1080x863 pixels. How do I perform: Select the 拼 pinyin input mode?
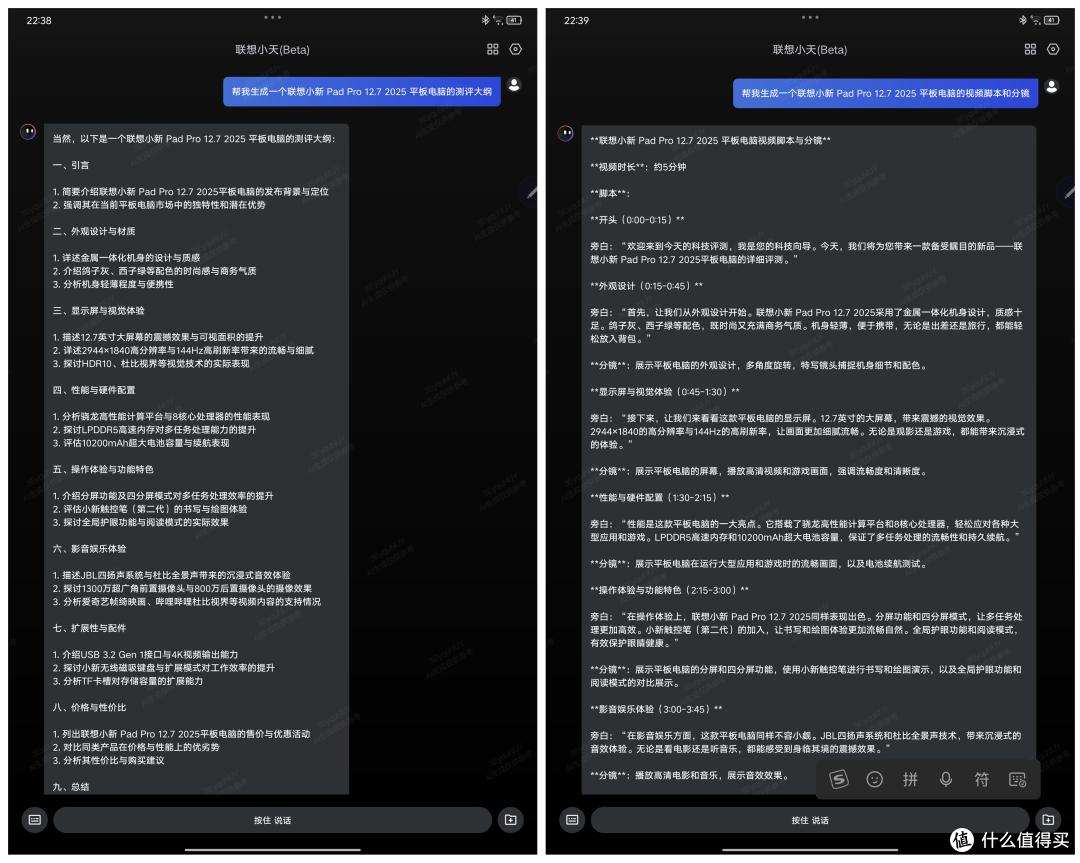coord(910,779)
